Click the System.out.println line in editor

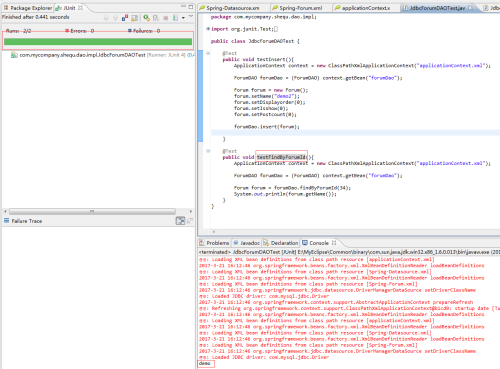tap(285, 194)
